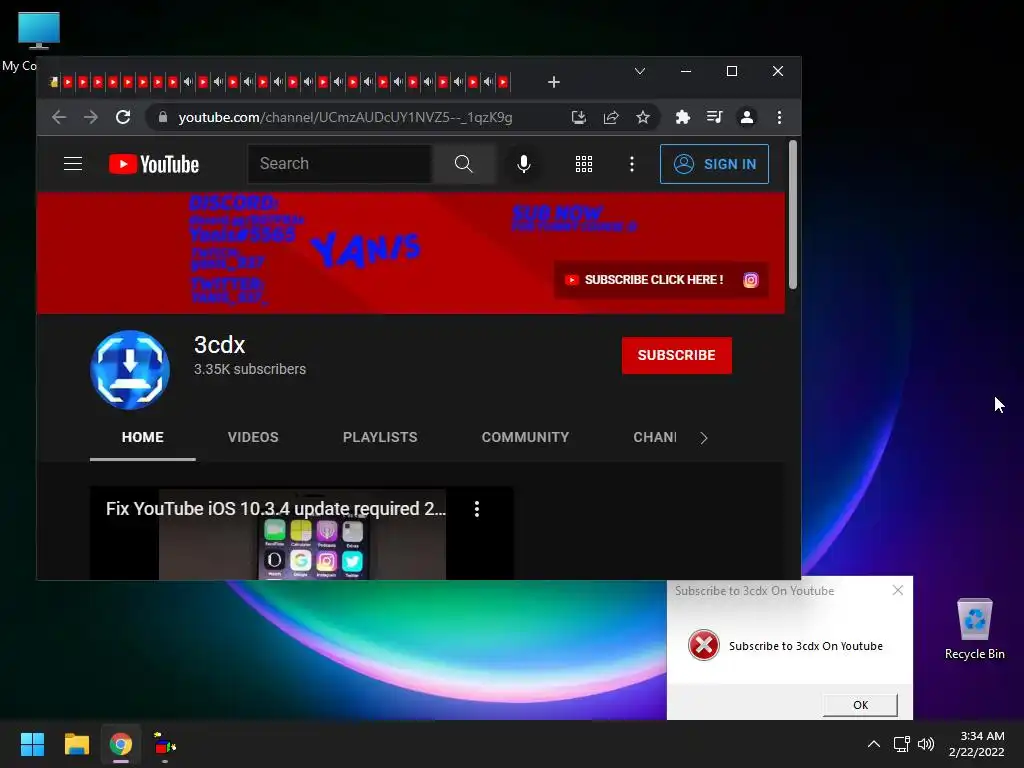Reload the YouTube page
The width and height of the screenshot is (1024, 768).
(123, 117)
